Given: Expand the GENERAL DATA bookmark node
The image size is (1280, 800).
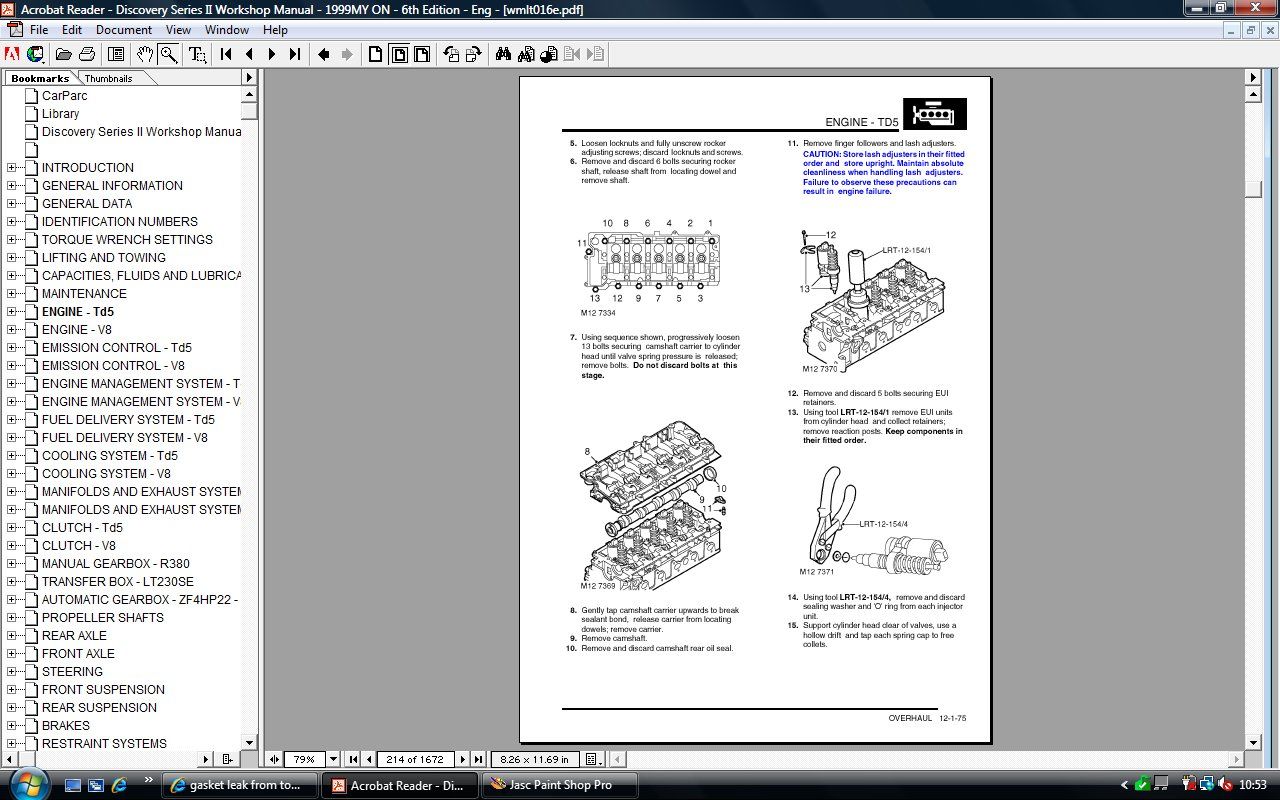Looking at the screenshot, I should [12, 204].
